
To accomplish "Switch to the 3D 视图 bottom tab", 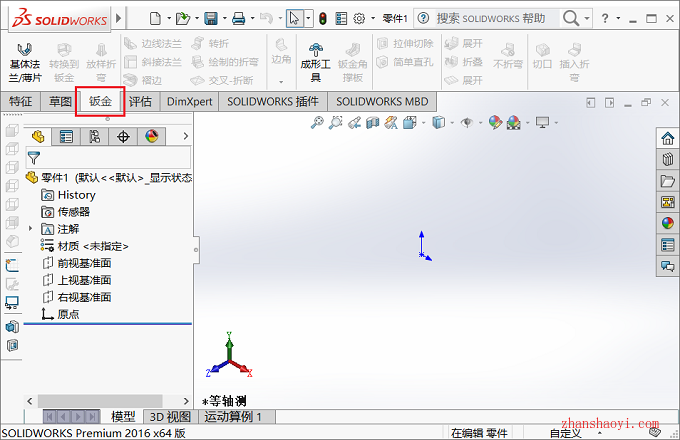I will coord(170,417).
